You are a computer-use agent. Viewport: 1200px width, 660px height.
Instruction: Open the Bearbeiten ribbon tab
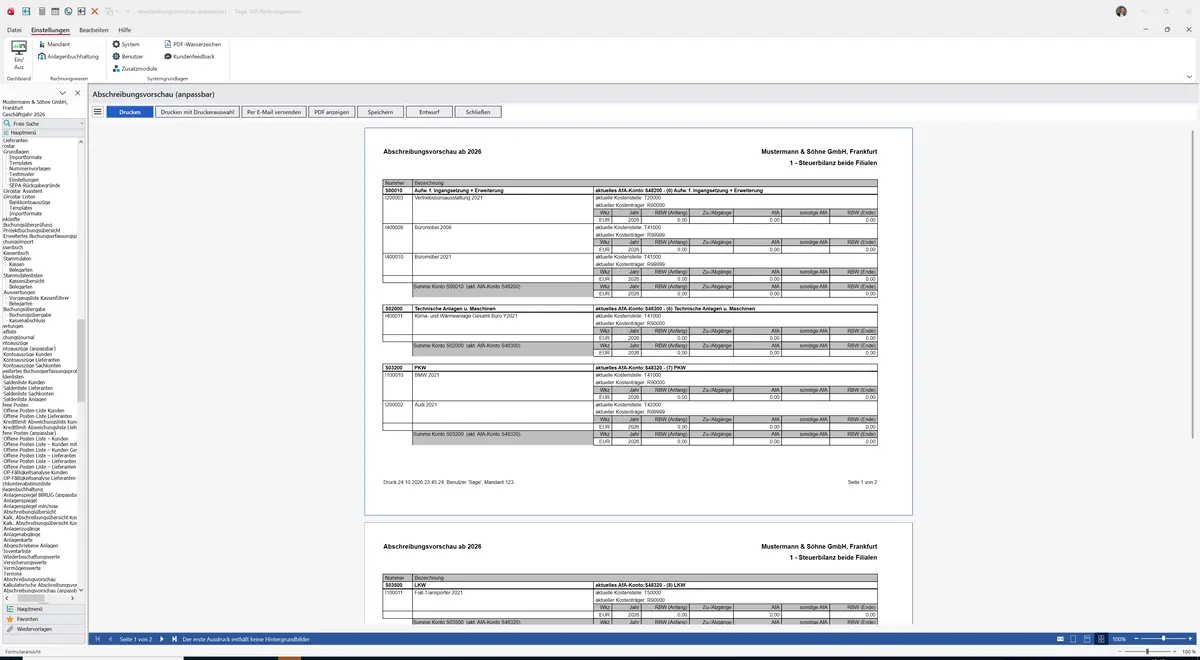[x=94, y=30]
